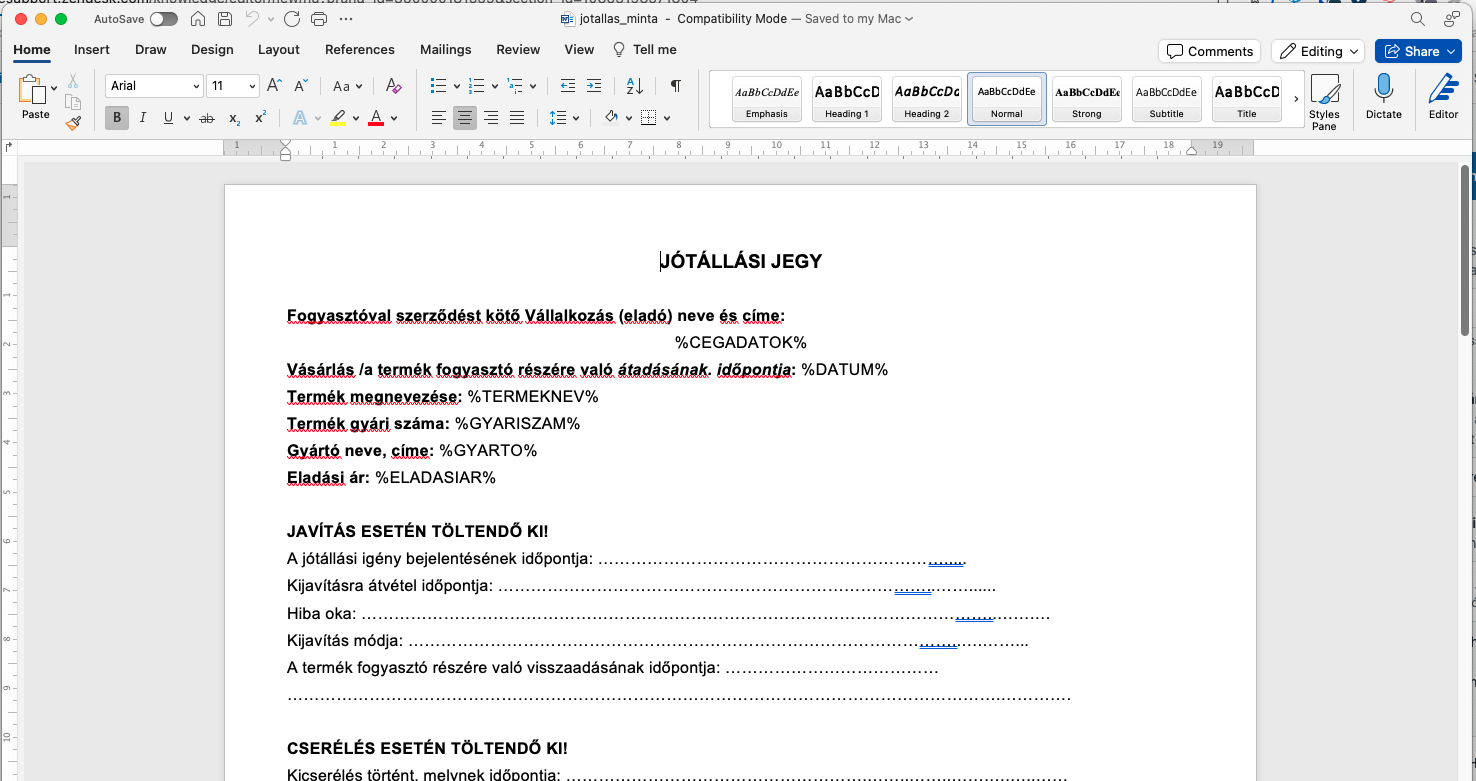The height and width of the screenshot is (781, 1476).
Task: Copy selection with copy icon
Action: coord(73,102)
